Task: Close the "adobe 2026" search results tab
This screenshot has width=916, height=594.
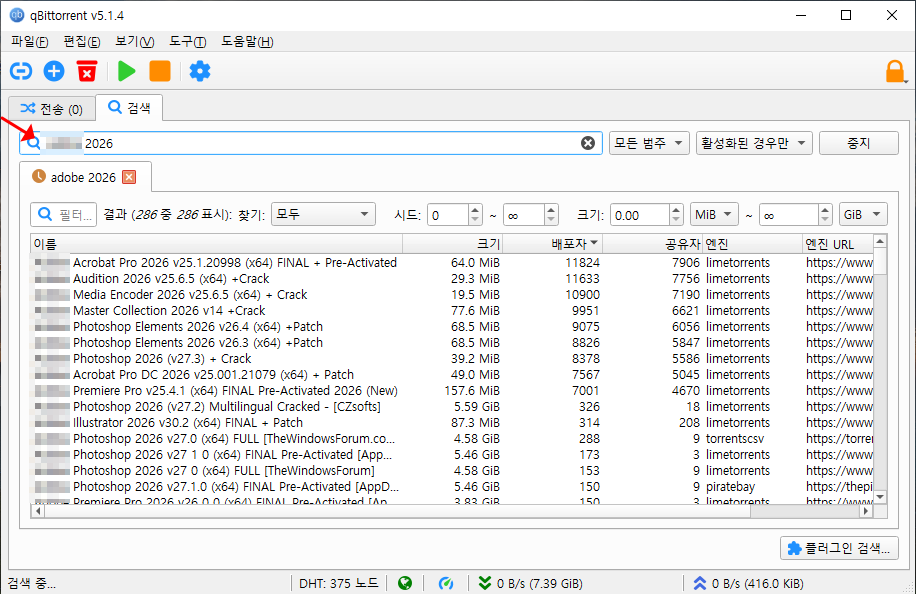Action: (x=129, y=177)
